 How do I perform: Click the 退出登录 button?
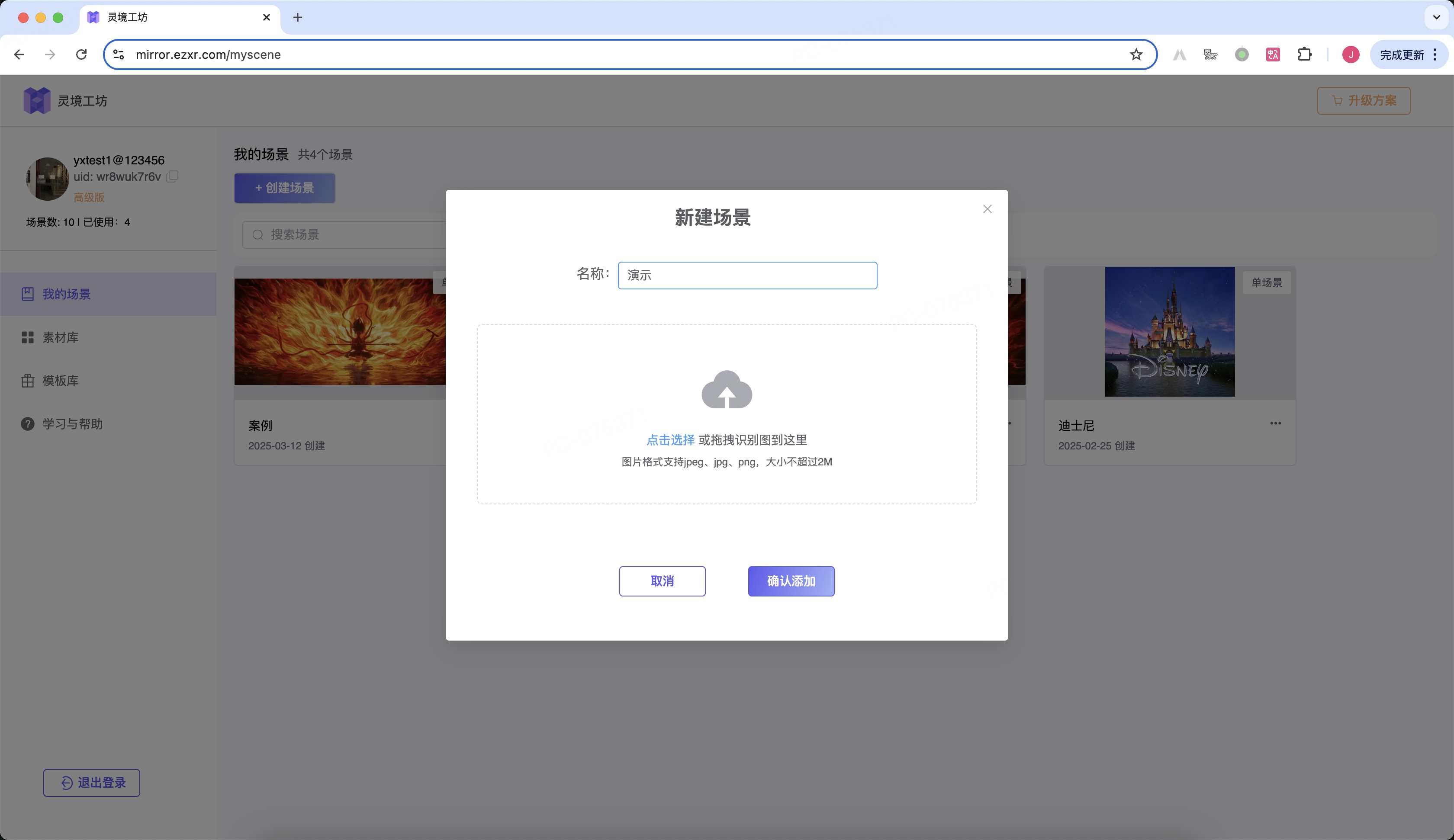tap(92, 782)
